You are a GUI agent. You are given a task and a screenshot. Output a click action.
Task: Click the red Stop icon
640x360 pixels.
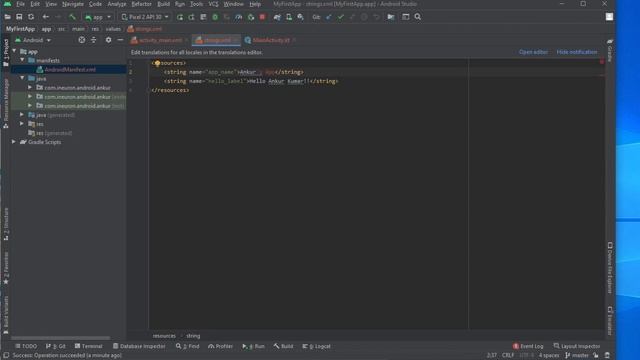pos(262,17)
